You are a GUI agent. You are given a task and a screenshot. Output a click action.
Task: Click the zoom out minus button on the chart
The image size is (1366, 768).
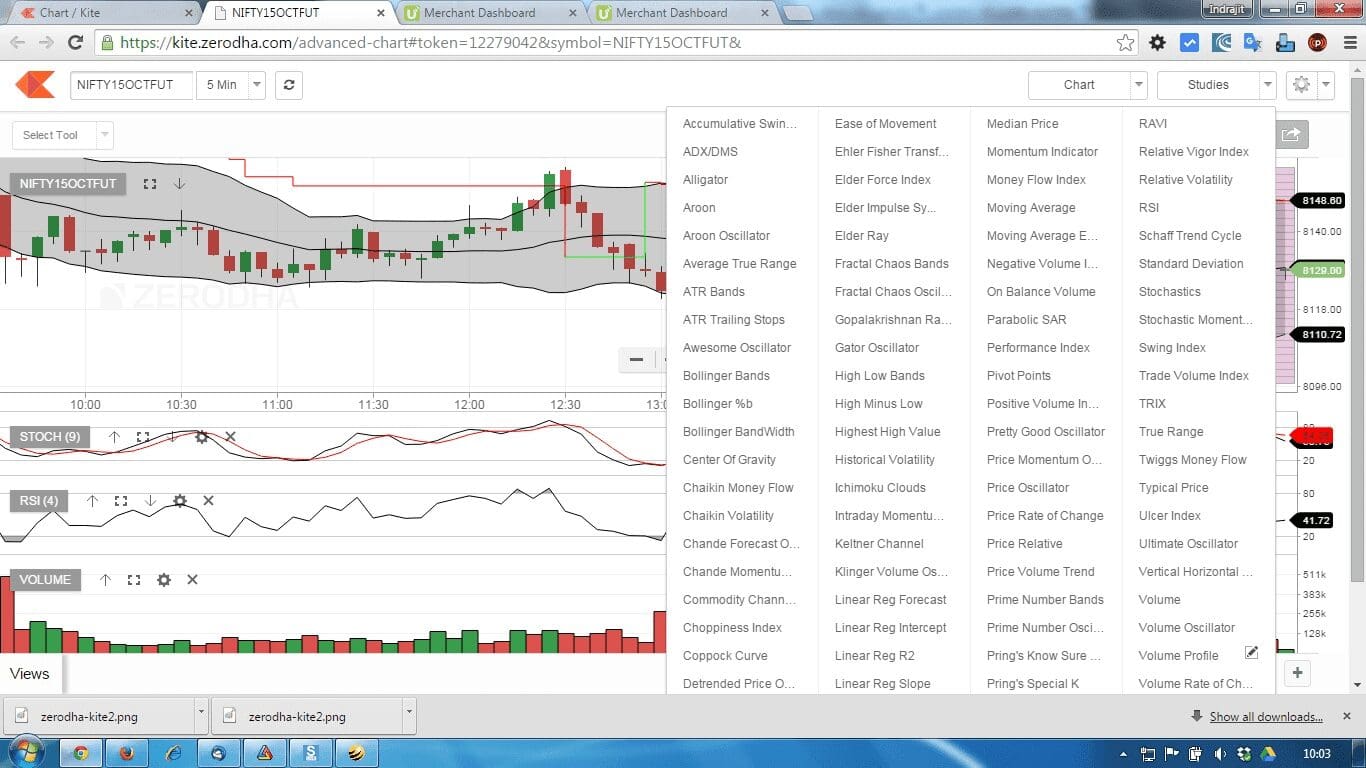636,360
